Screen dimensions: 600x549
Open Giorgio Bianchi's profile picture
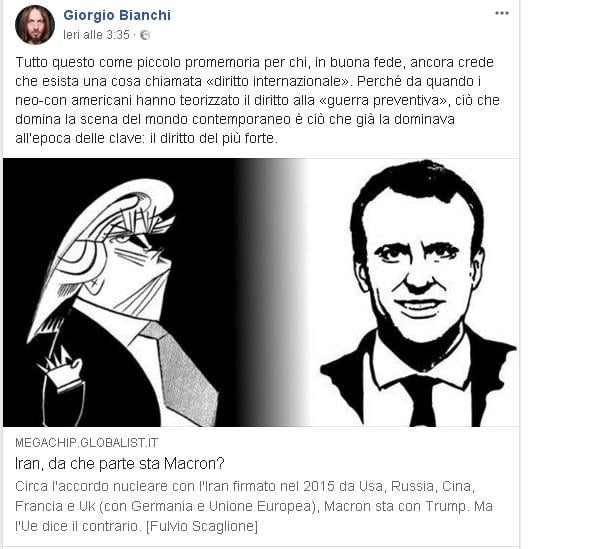point(35,25)
